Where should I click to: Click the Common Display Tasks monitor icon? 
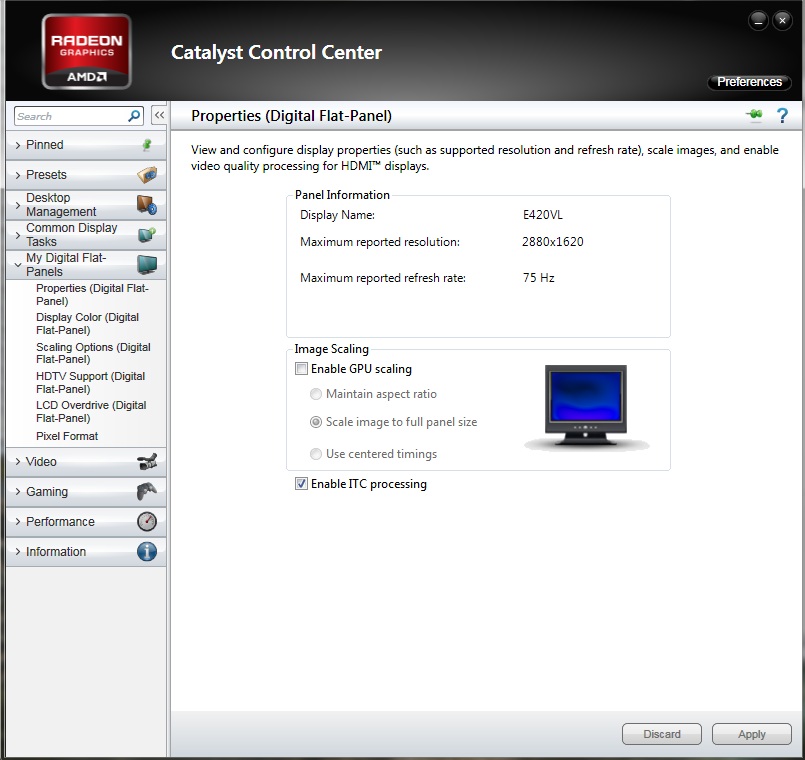(x=147, y=235)
